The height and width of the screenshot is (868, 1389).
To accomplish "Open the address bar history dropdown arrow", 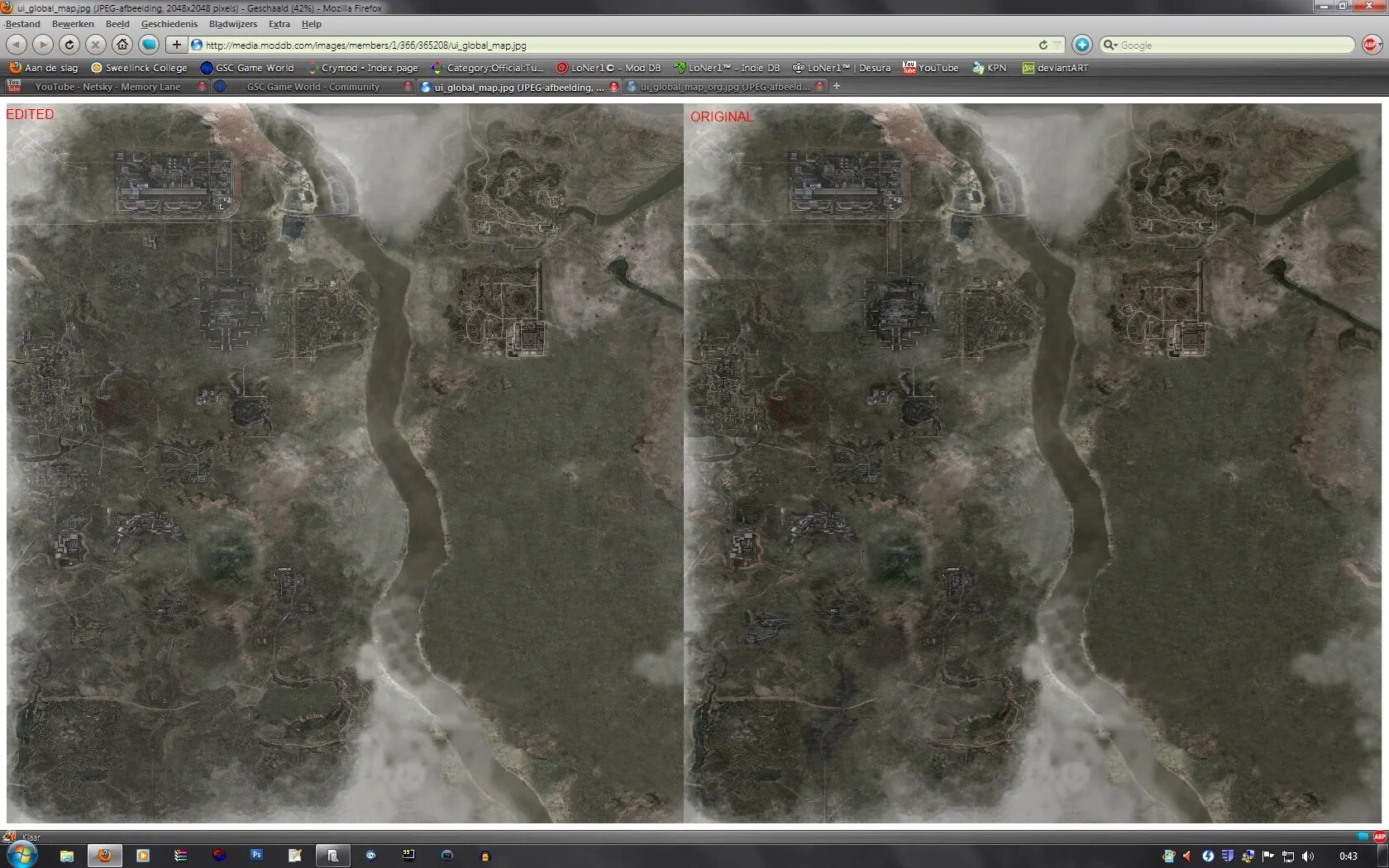I will click(1057, 45).
